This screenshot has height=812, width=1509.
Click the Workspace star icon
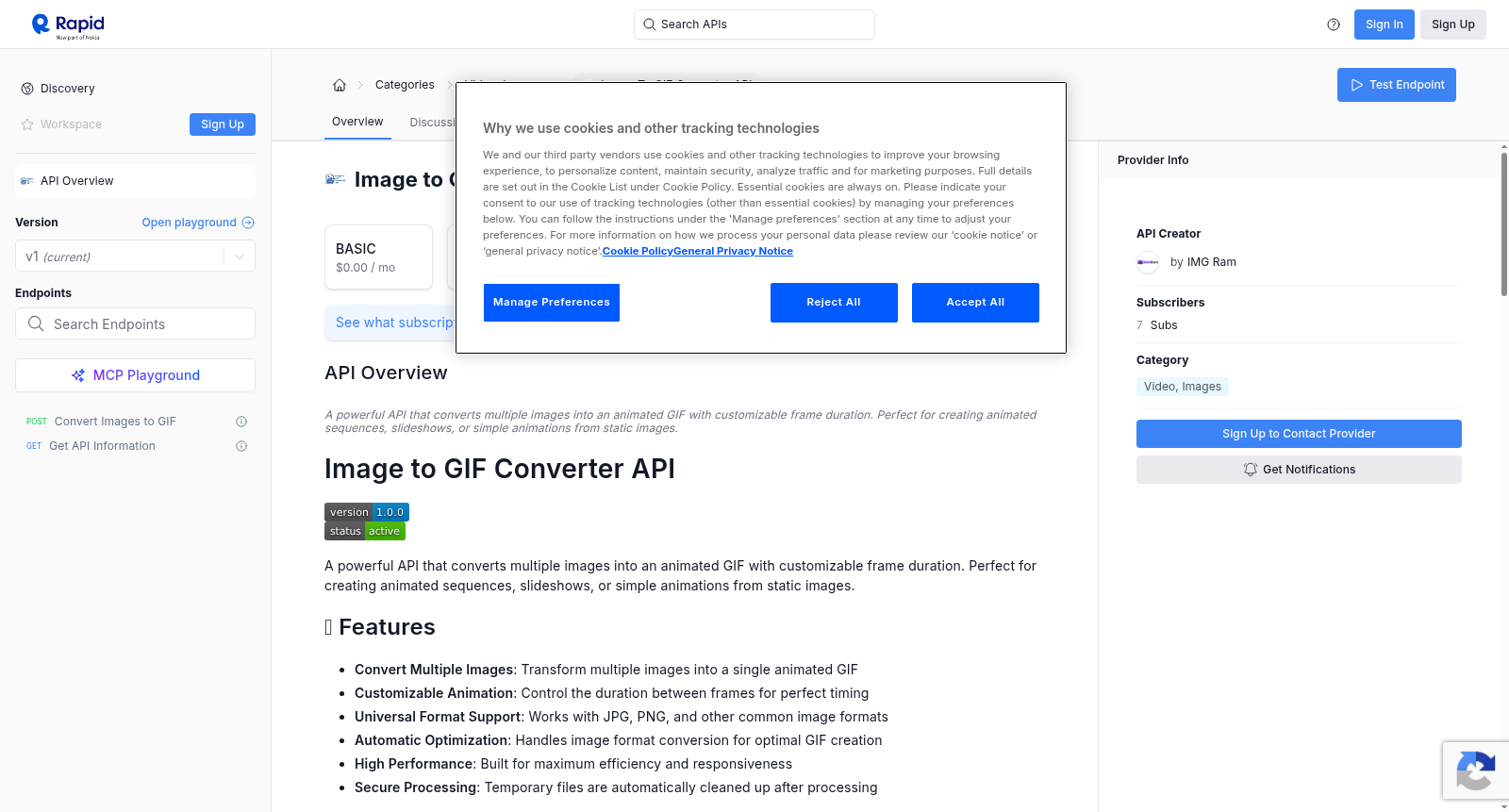click(27, 124)
